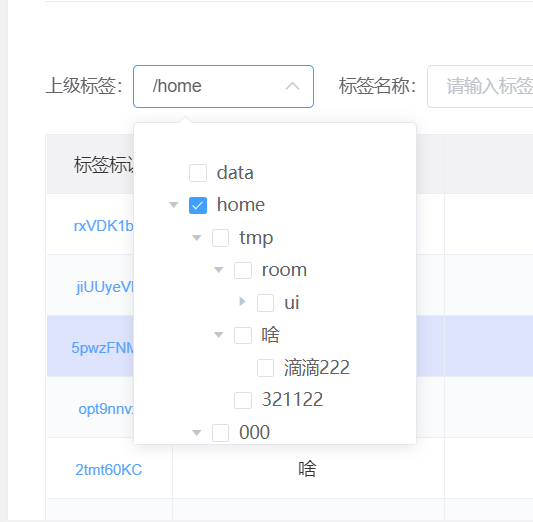Tick the 000 checkbox
The height and width of the screenshot is (522, 533).
(x=220, y=433)
